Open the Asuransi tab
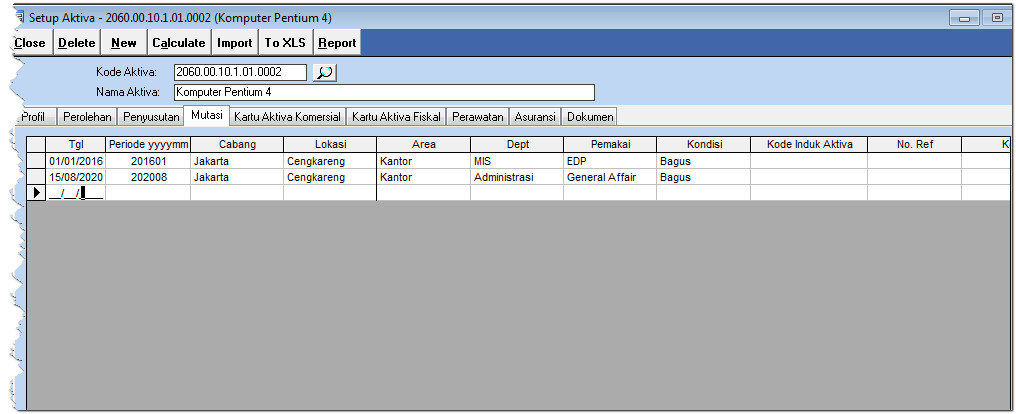This screenshot has width=1016, height=414. coord(535,117)
